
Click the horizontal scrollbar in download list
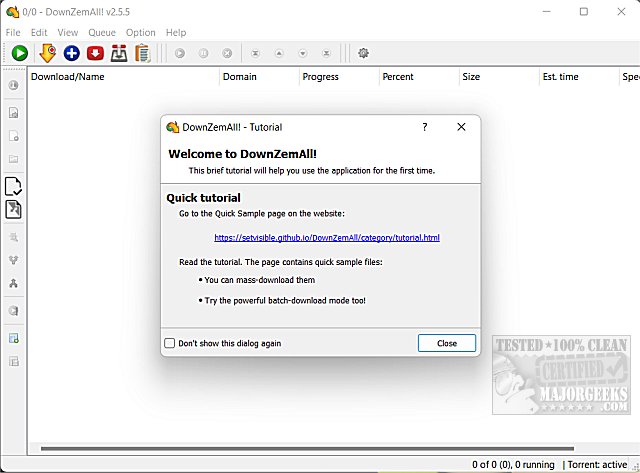click(307, 449)
